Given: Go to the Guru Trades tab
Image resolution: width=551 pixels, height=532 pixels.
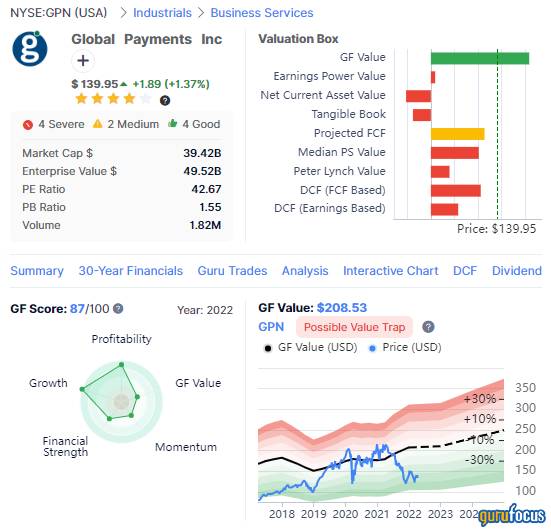Looking at the screenshot, I should pyautogui.click(x=232, y=271).
